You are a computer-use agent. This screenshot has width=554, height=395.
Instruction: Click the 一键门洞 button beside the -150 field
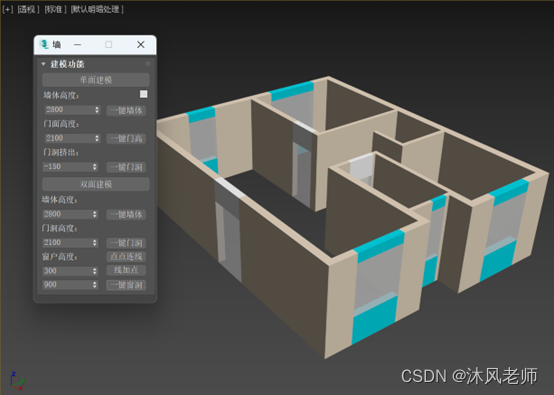click(126, 167)
